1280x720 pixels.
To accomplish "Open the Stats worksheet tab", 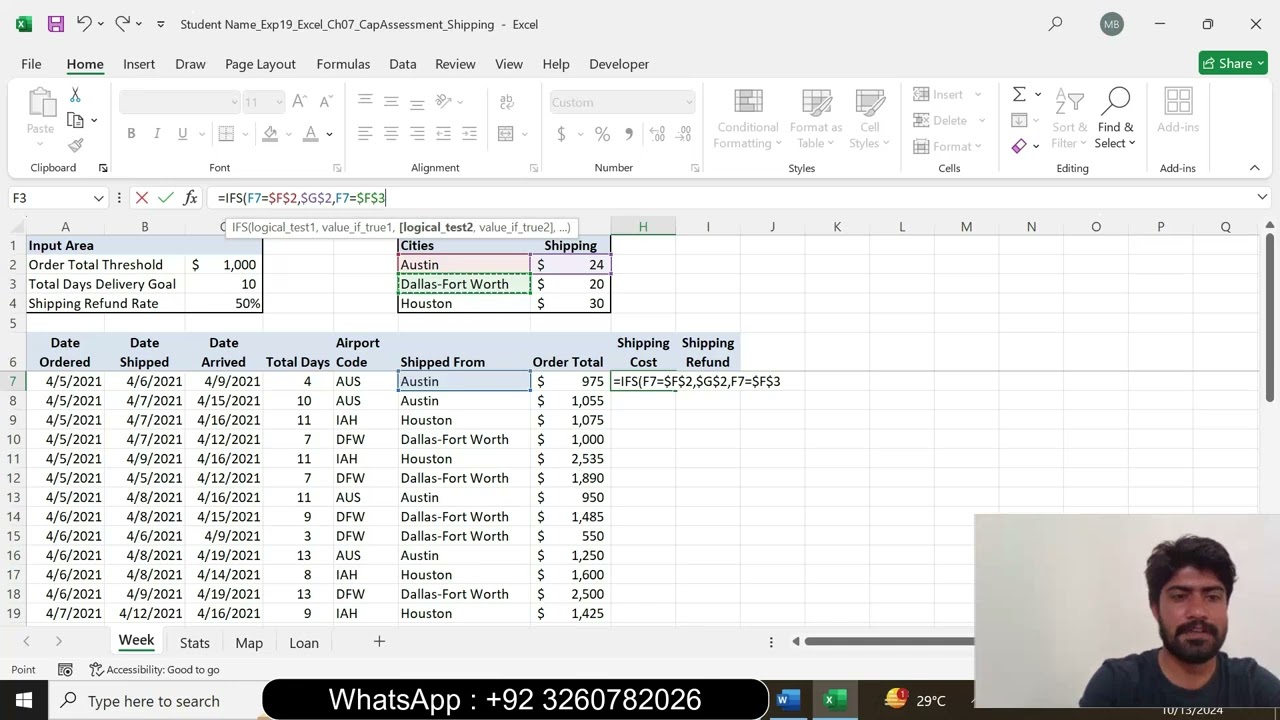I will [195, 643].
